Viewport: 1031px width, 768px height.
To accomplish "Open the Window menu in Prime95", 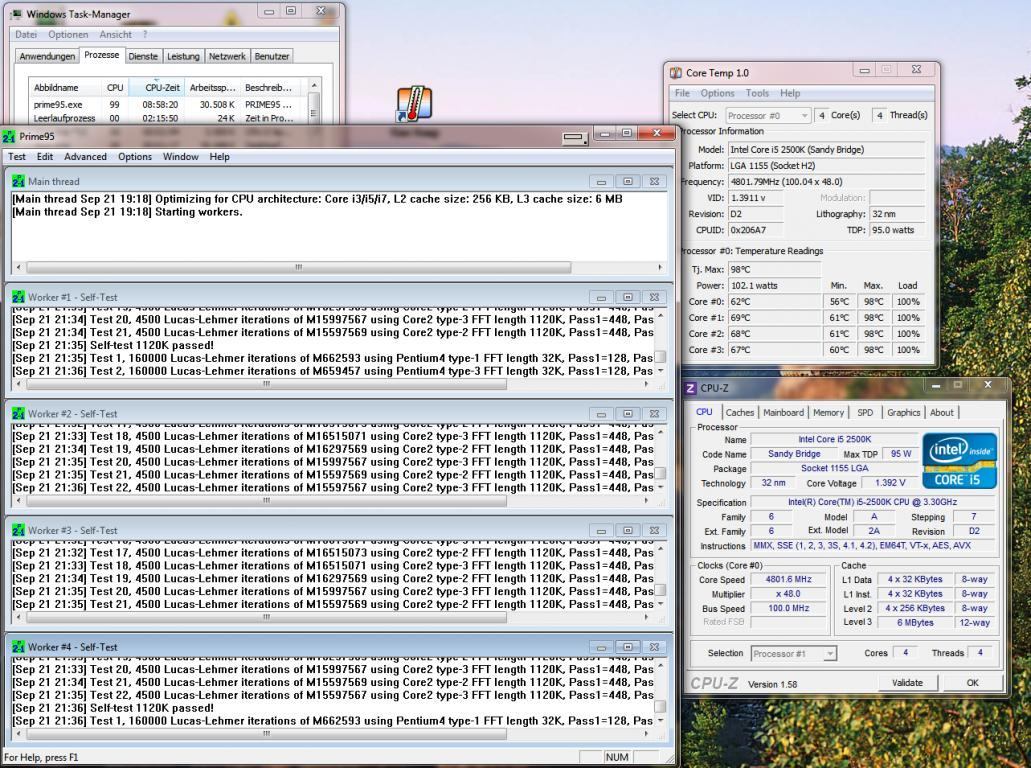I will point(181,156).
